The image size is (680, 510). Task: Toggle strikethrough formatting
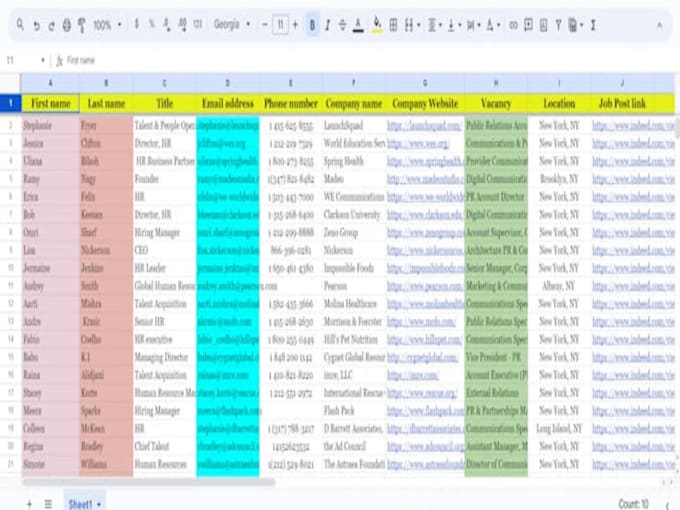tap(342, 25)
